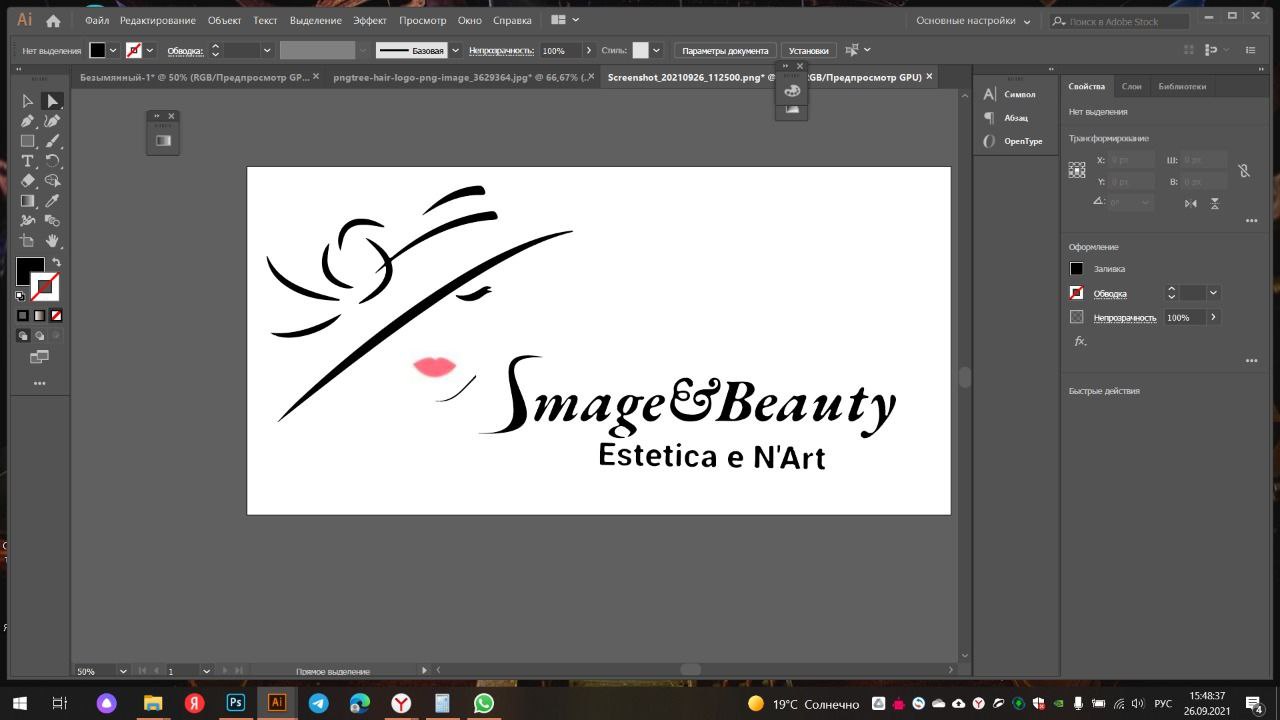
Task: Open Telegram from the taskbar
Action: (x=318, y=703)
